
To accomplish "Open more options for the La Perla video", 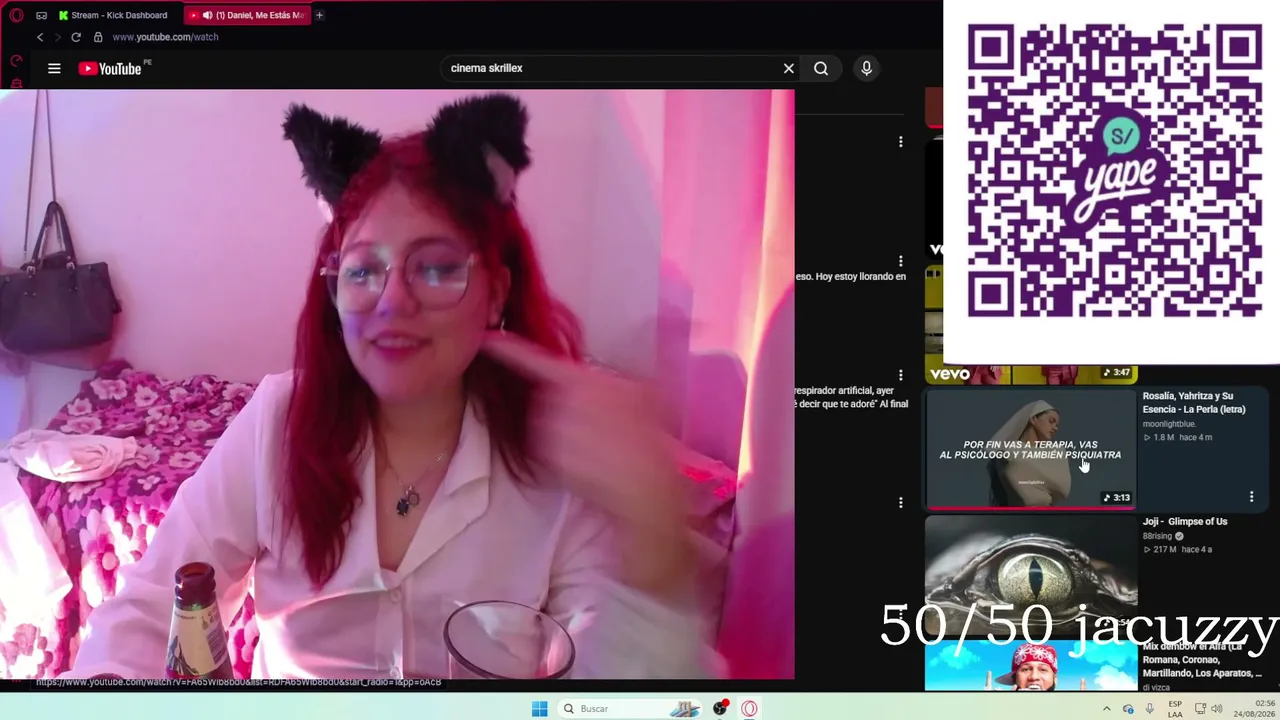I will [1251, 497].
